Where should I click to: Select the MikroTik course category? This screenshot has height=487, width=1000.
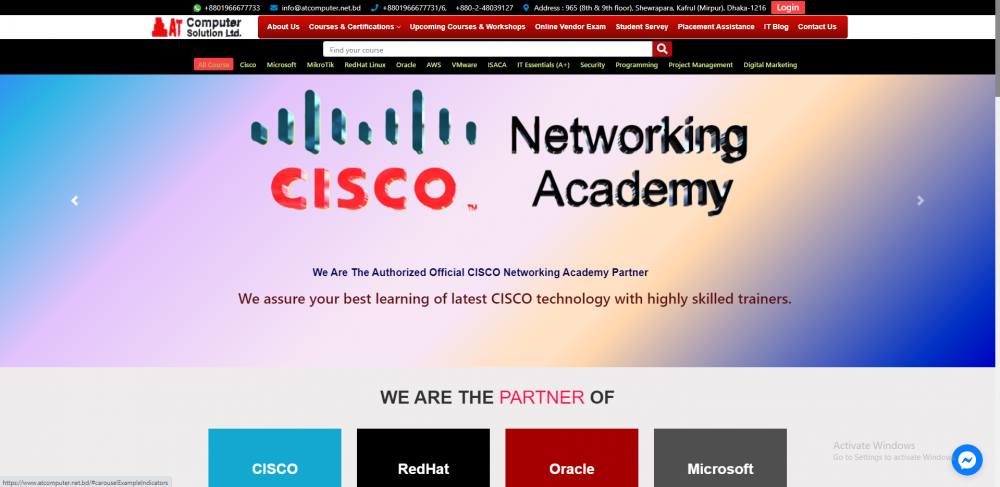320,65
